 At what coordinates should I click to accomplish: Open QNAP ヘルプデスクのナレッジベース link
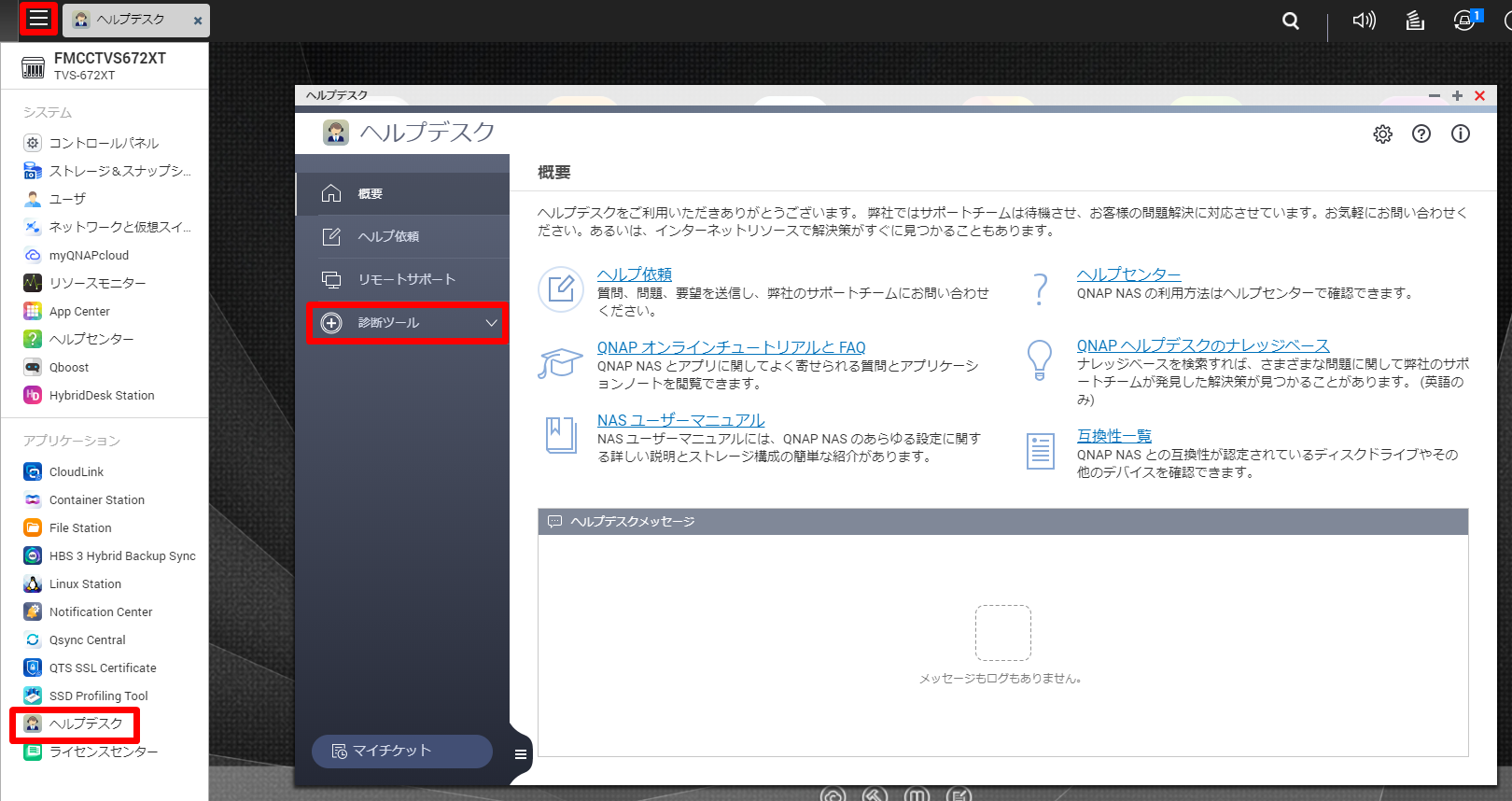[x=1203, y=345]
